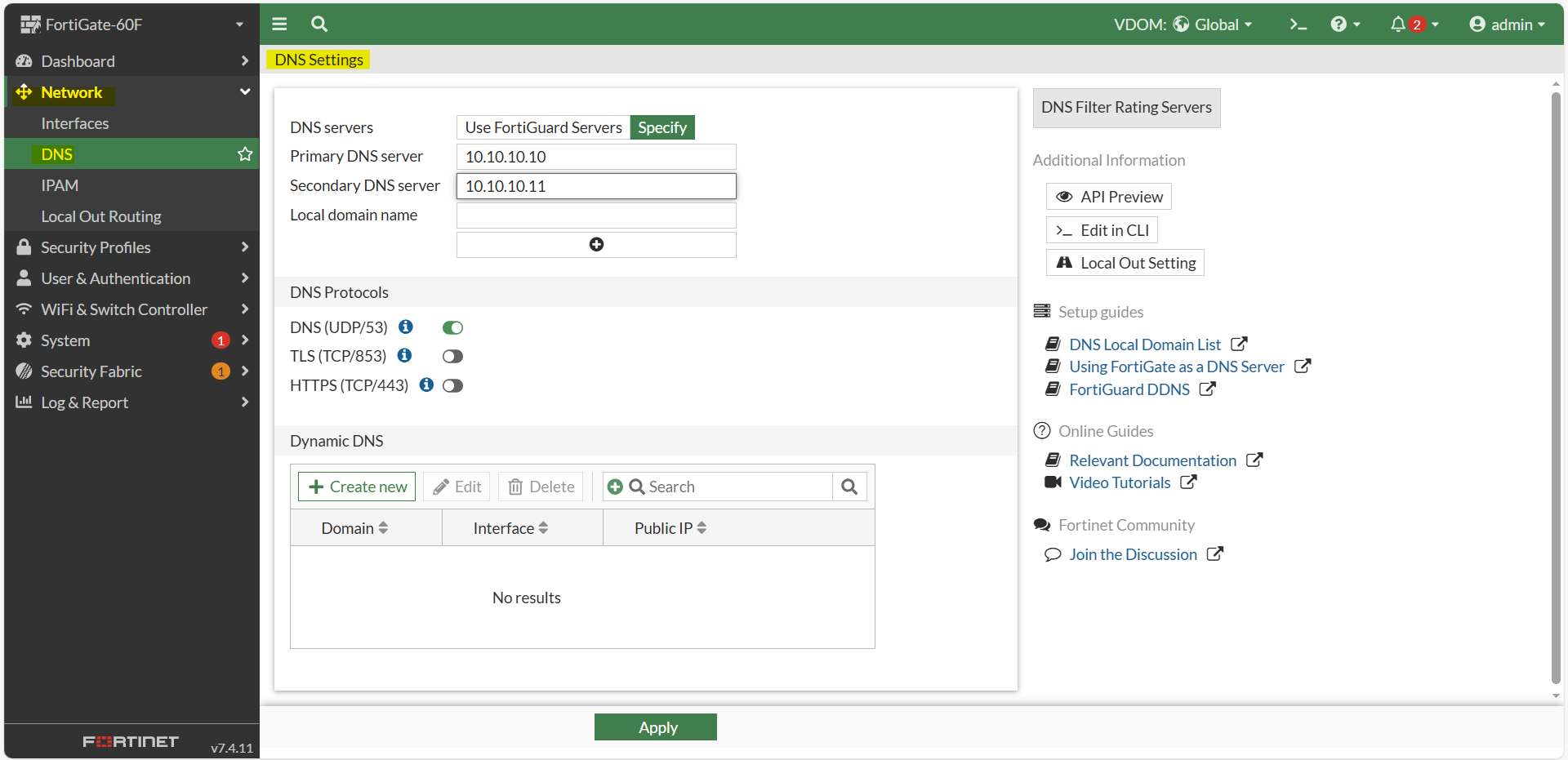
Task: Click Create new Dynamic DNS entry
Action: coord(357,487)
